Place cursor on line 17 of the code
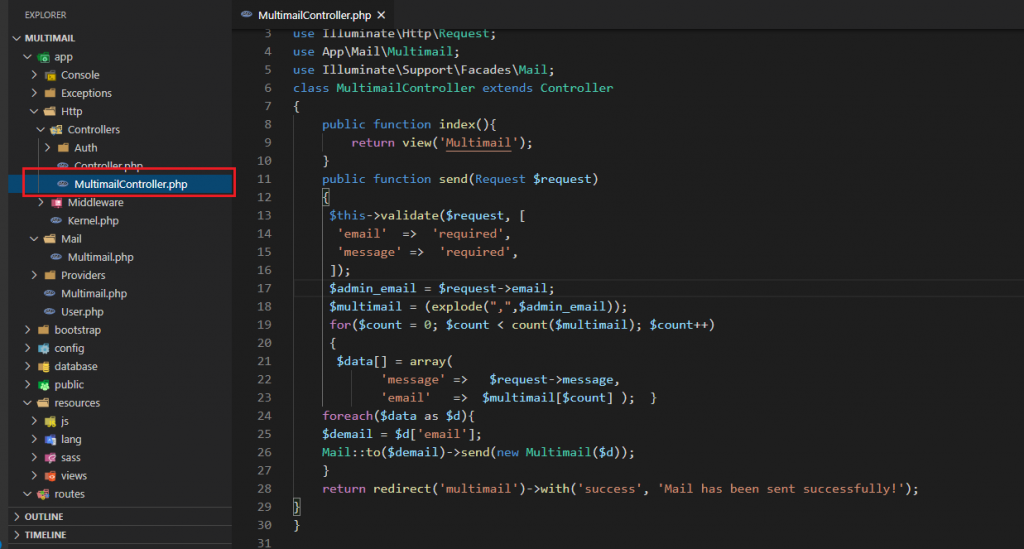Viewport: 1024px width, 549px height. (600, 288)
